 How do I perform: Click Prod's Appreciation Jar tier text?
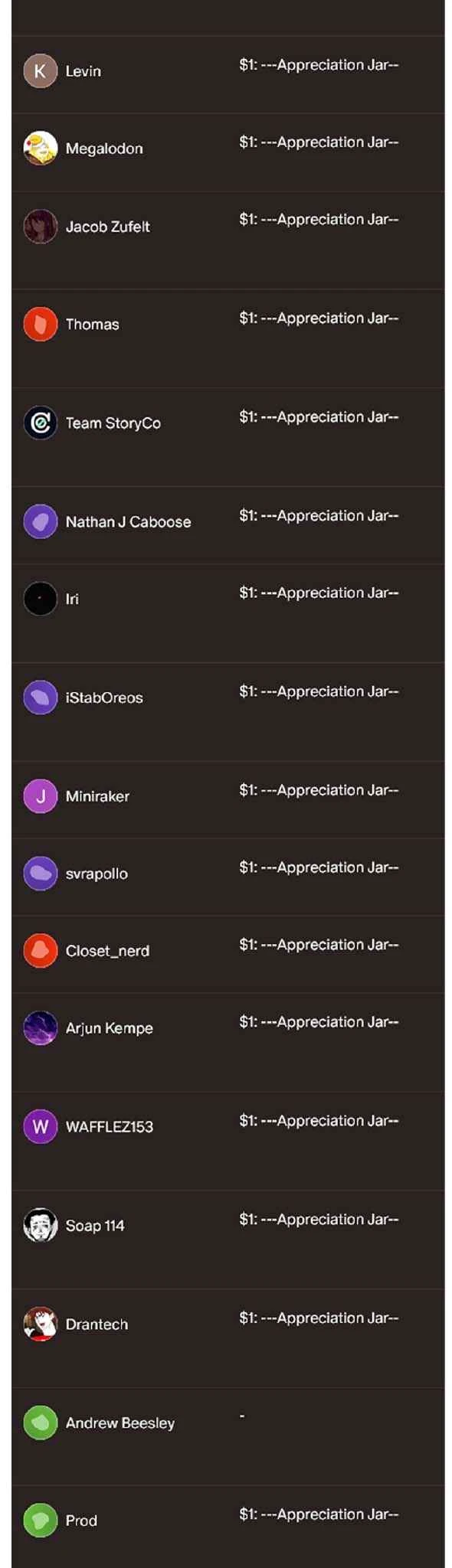(x=319, y=1514)
